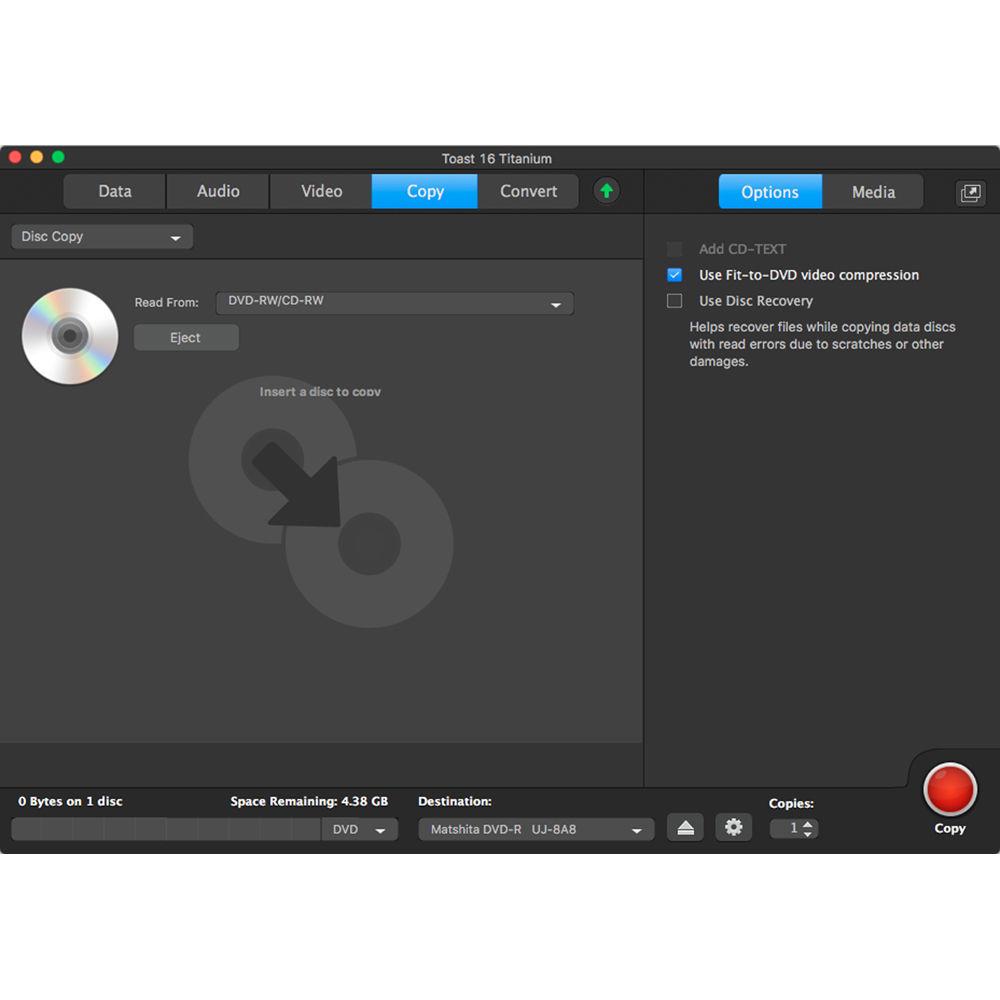
Task: Enable Use Disc Recovery option
Action: click(x=675, y=301)
